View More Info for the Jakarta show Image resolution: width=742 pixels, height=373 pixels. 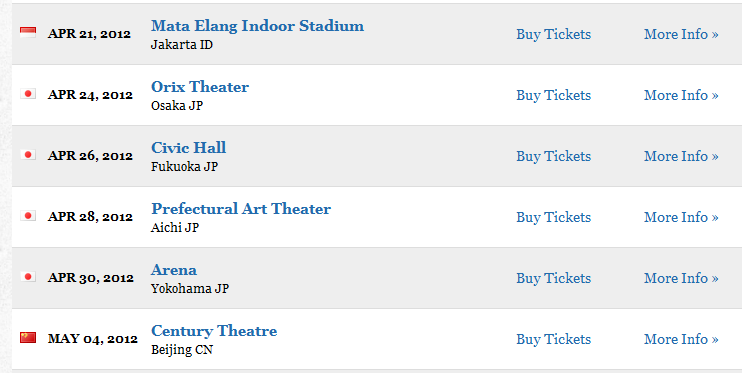[x=681, y=35]
